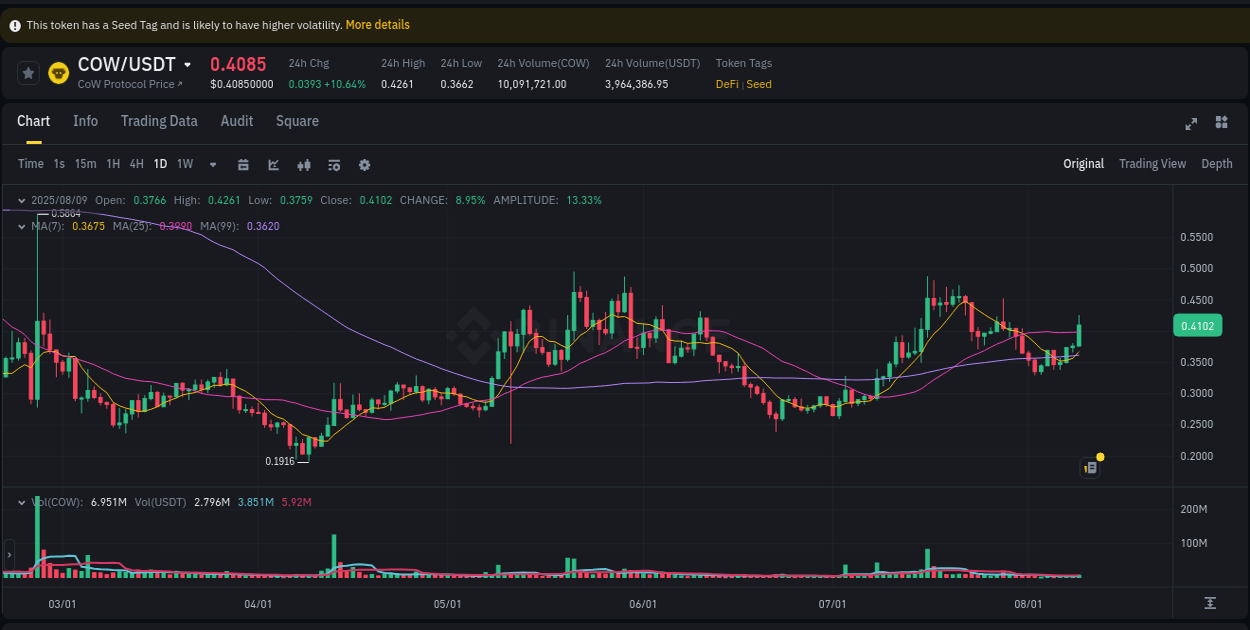Collapse the MA indicator row chevron
This screenshot has height=630, width=1250.
click(21, 226)
